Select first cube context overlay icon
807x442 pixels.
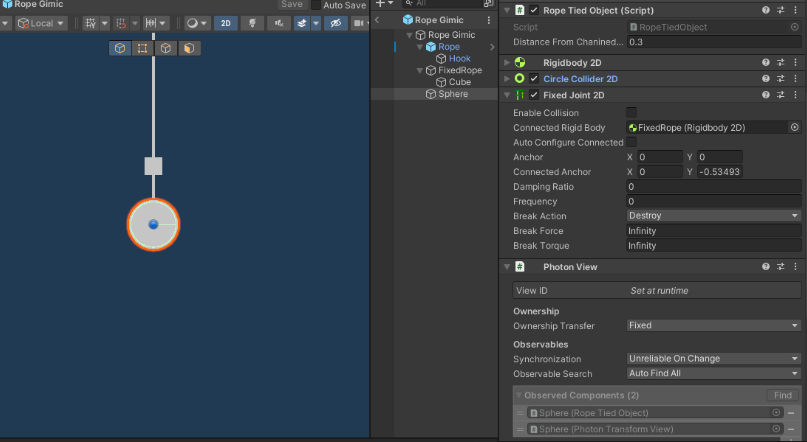(120, 48)
